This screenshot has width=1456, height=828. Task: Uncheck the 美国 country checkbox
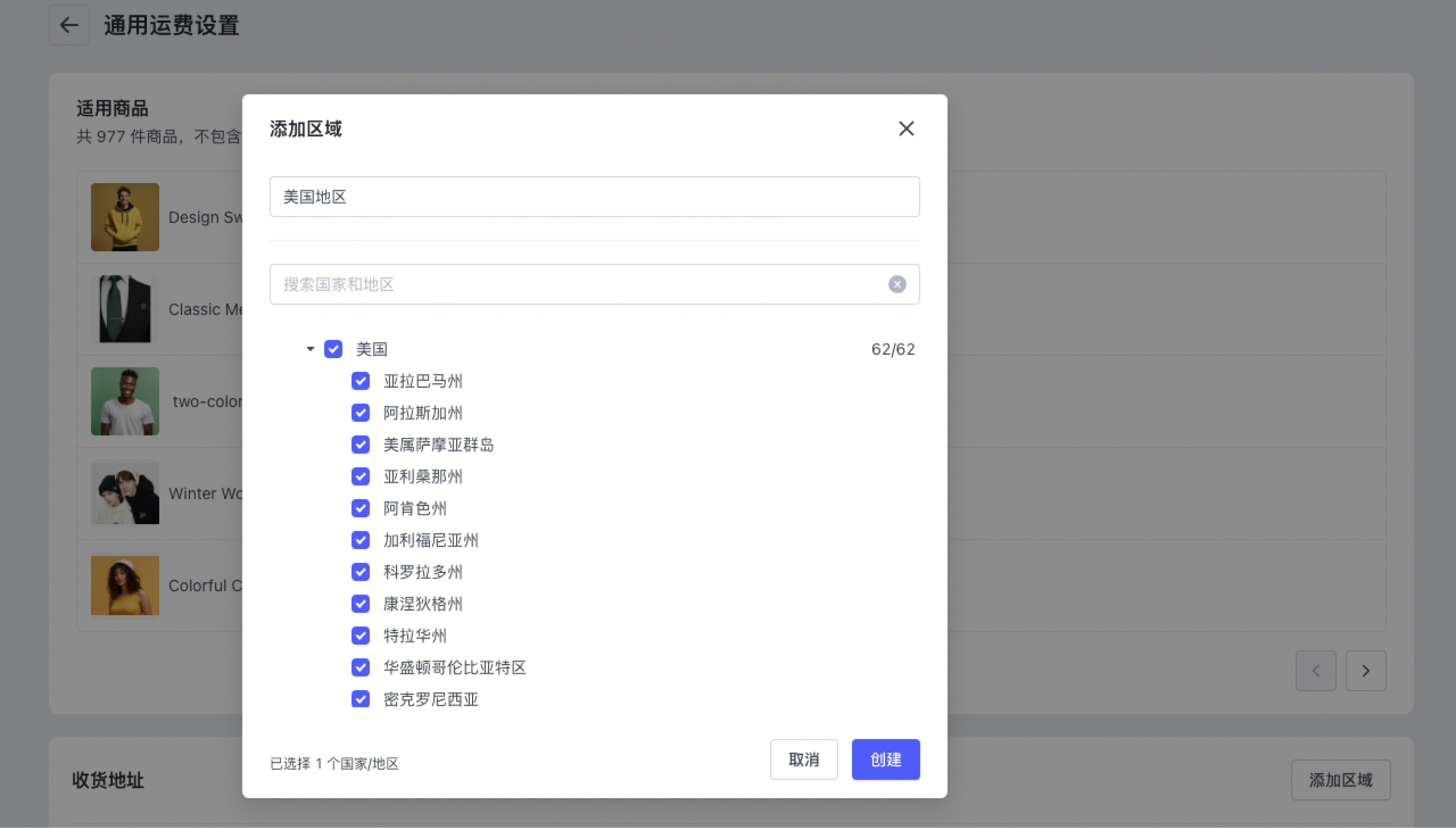click(x=333, y=349)
